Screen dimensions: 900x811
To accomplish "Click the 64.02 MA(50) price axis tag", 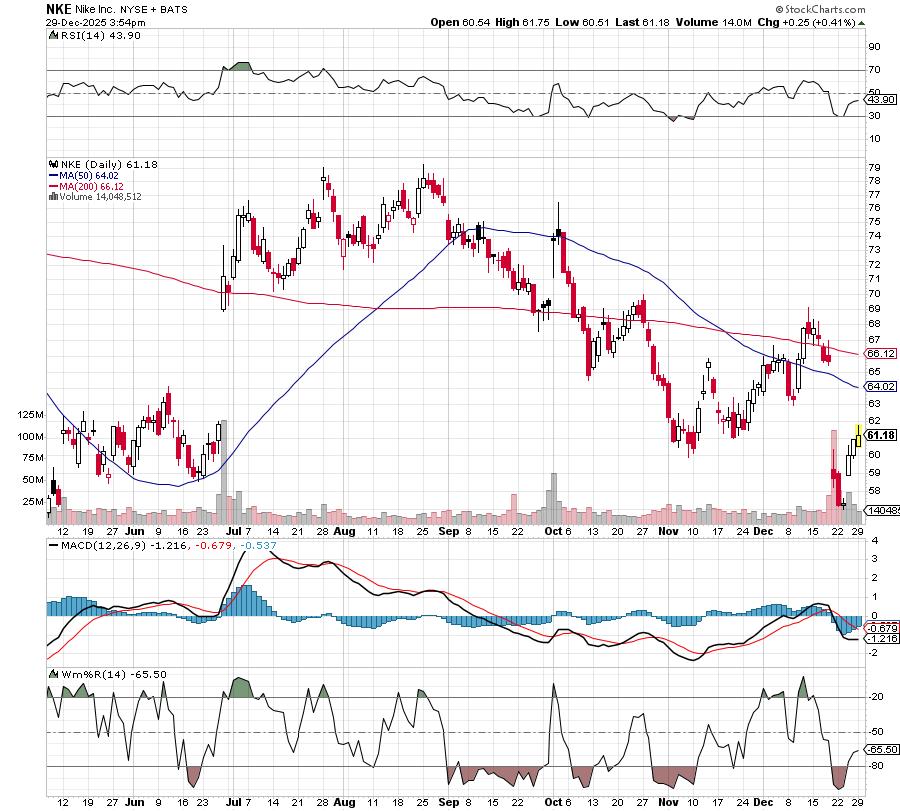I will coord(880,386).
